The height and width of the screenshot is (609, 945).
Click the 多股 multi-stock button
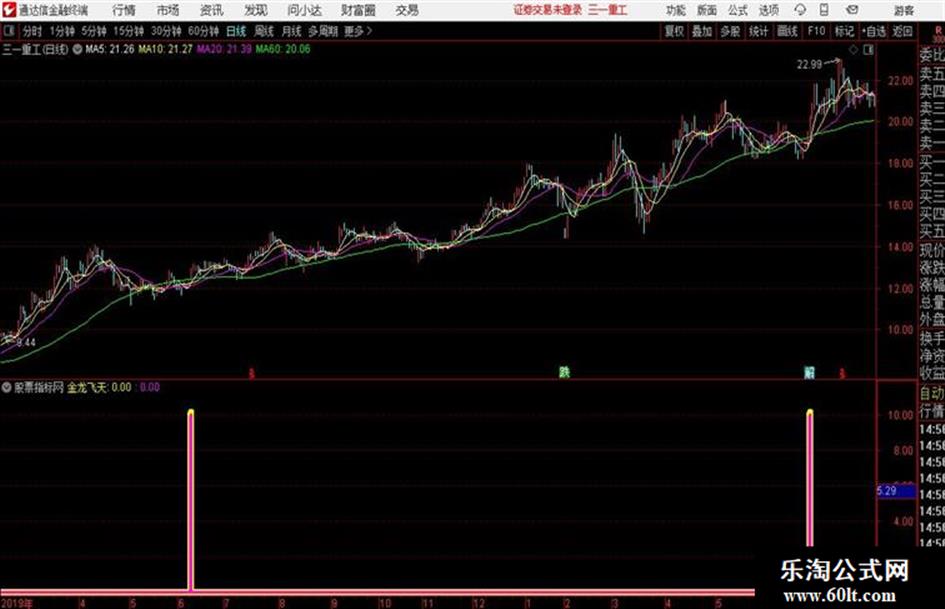tap(730, 31)
